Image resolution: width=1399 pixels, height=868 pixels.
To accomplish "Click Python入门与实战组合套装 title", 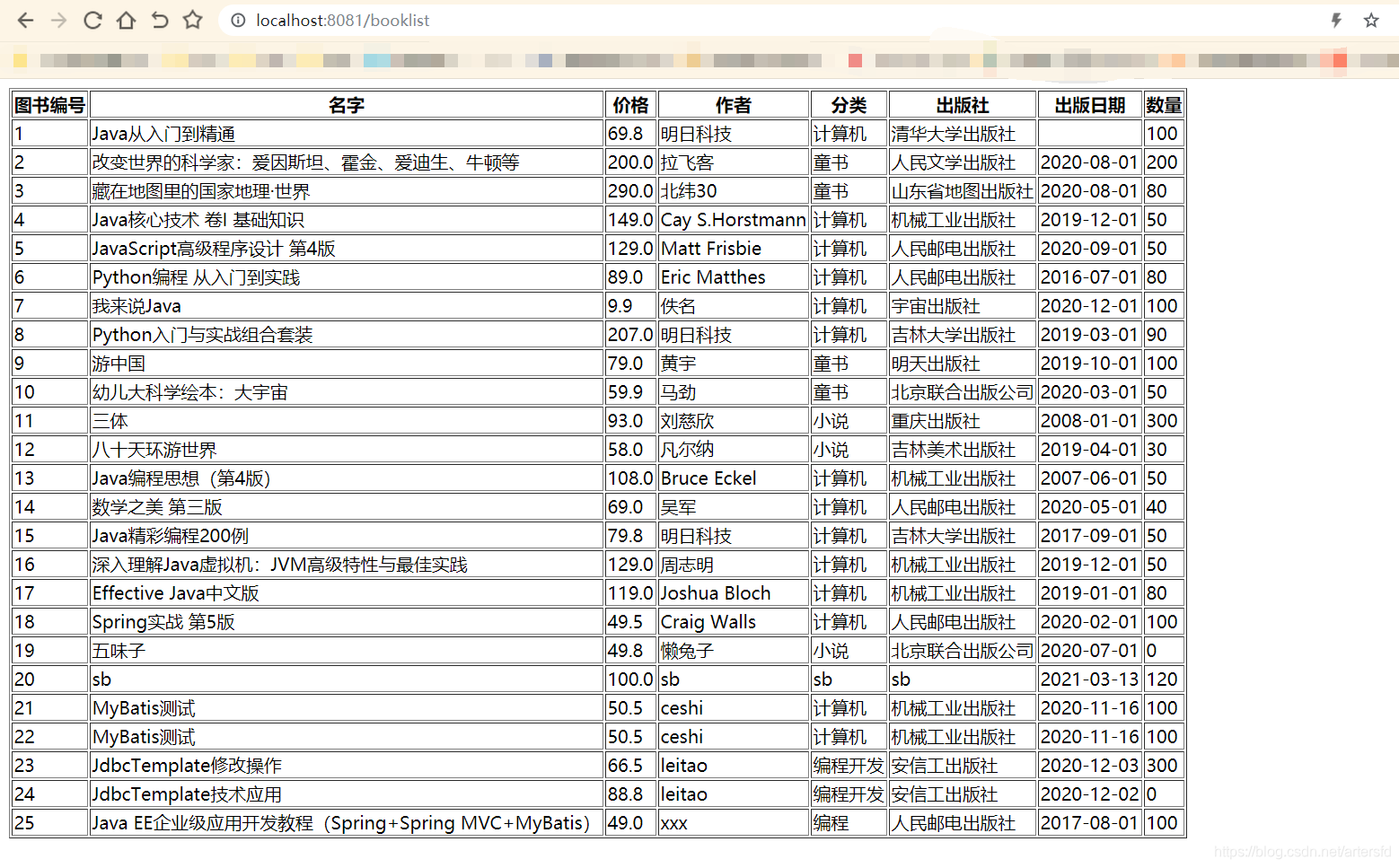I will [203, 335].
